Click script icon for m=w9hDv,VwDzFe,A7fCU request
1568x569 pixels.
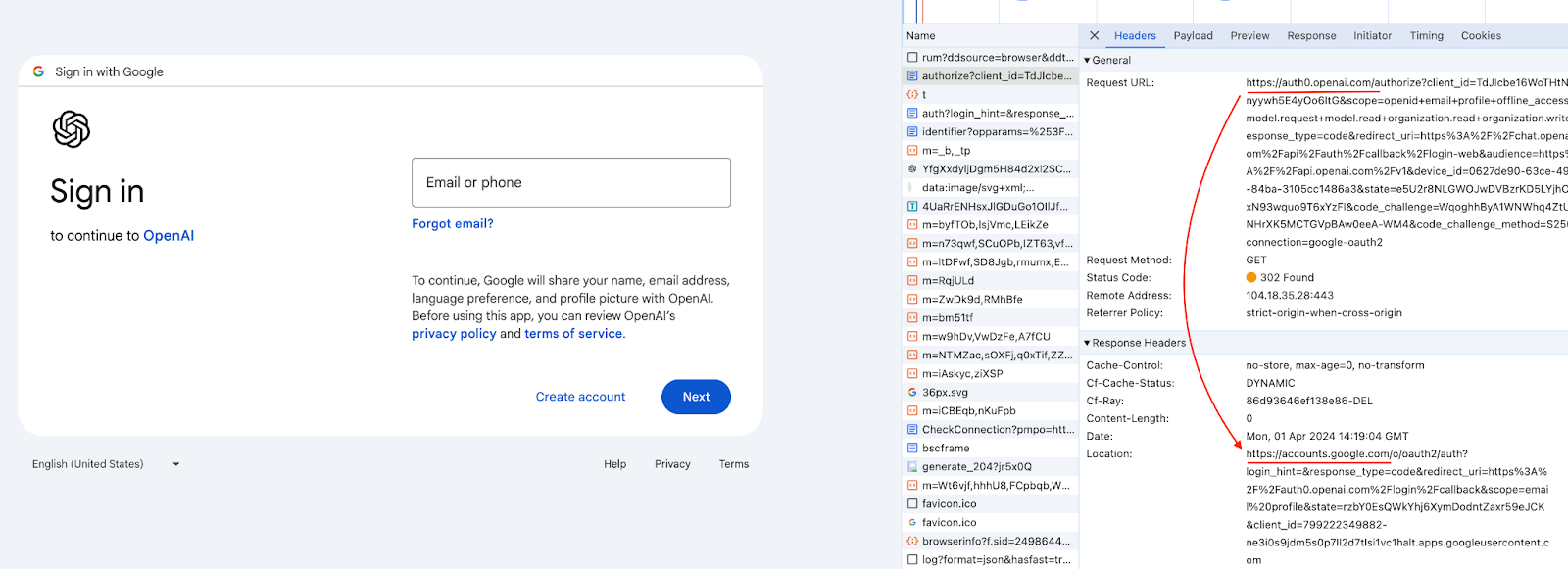point(912,337)
